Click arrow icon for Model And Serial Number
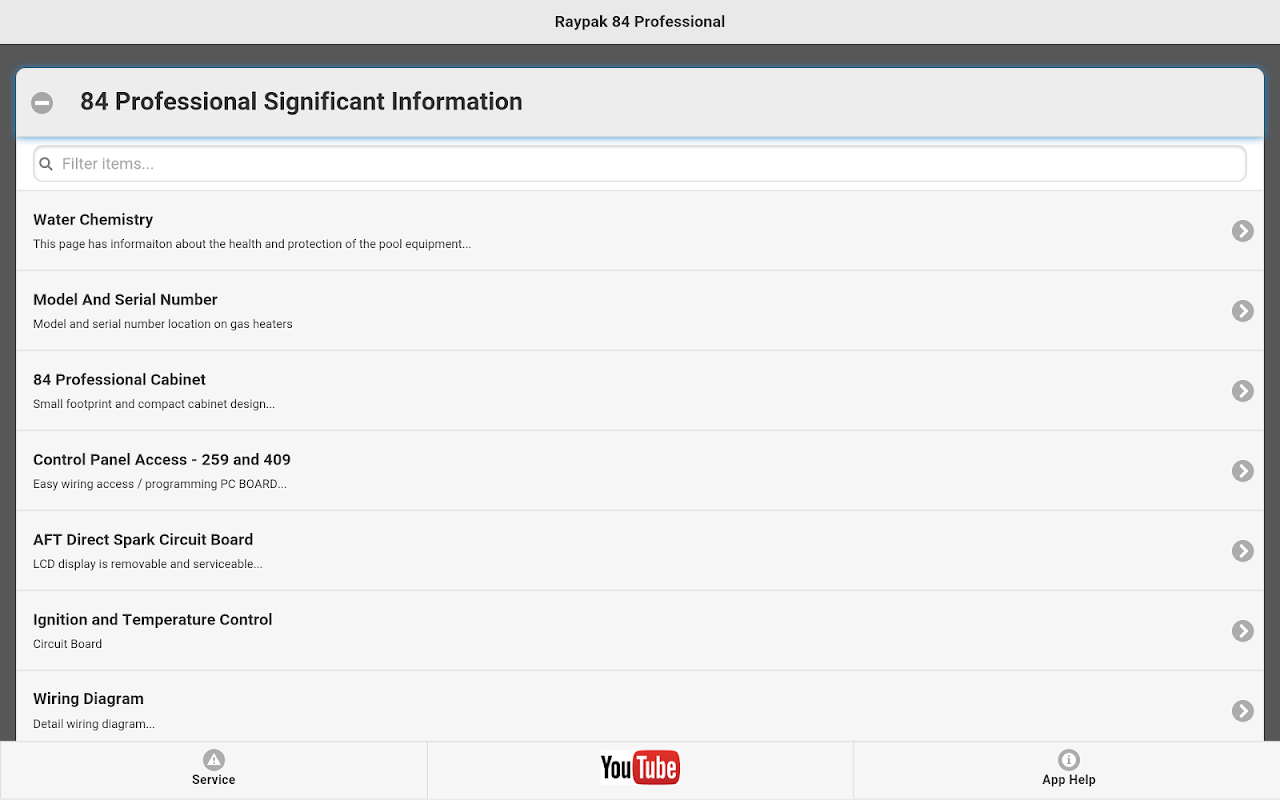1280x800 pixels. [x=1243, y=311]
